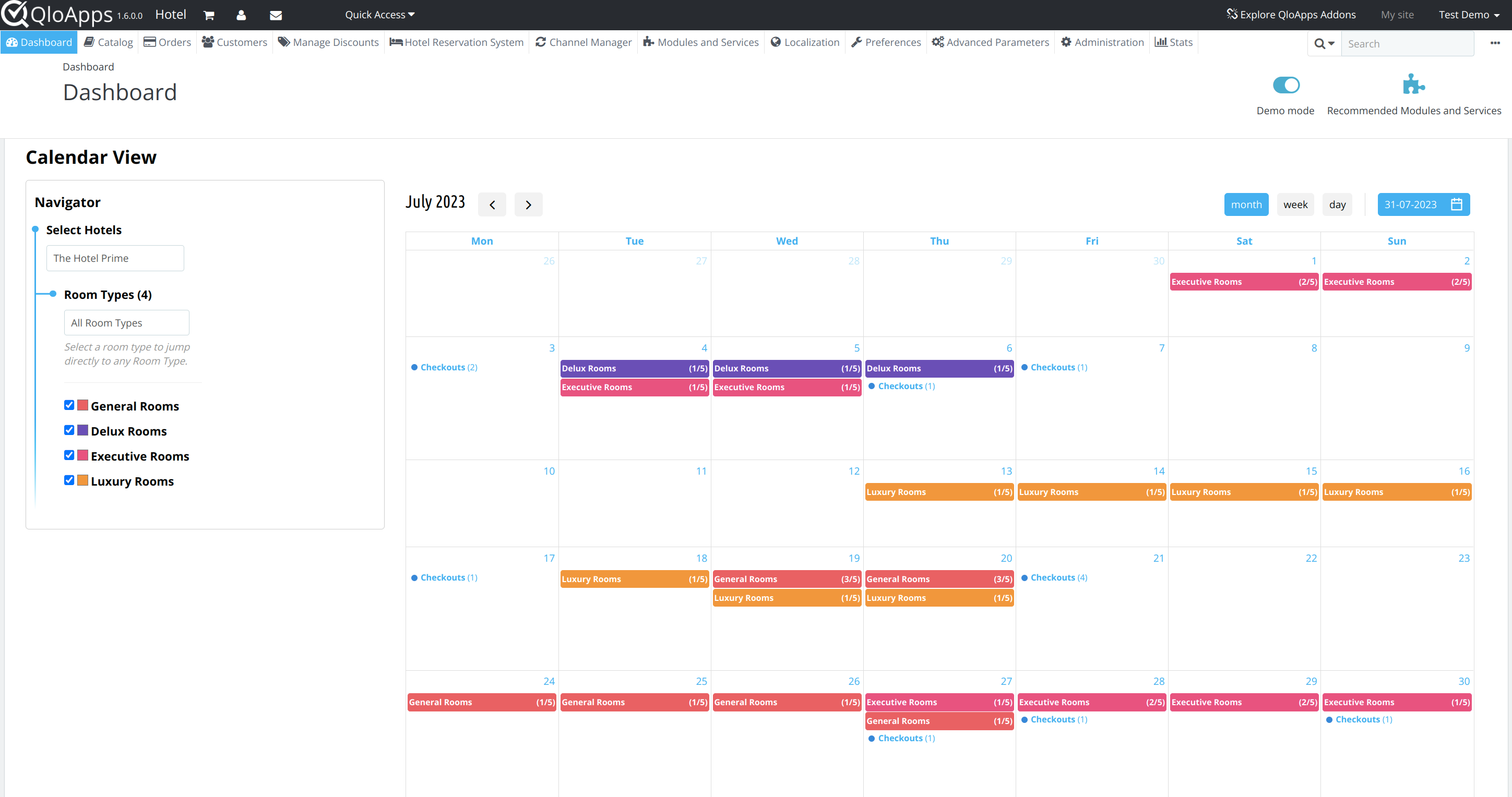1512x797 pixels.
Task: Open the All Room Types dropdown
Action: [x=126, y=322]
